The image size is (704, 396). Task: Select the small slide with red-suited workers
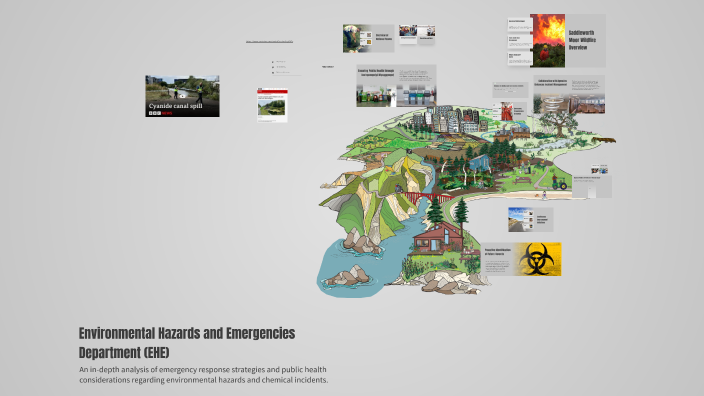[x=509, y=111]
